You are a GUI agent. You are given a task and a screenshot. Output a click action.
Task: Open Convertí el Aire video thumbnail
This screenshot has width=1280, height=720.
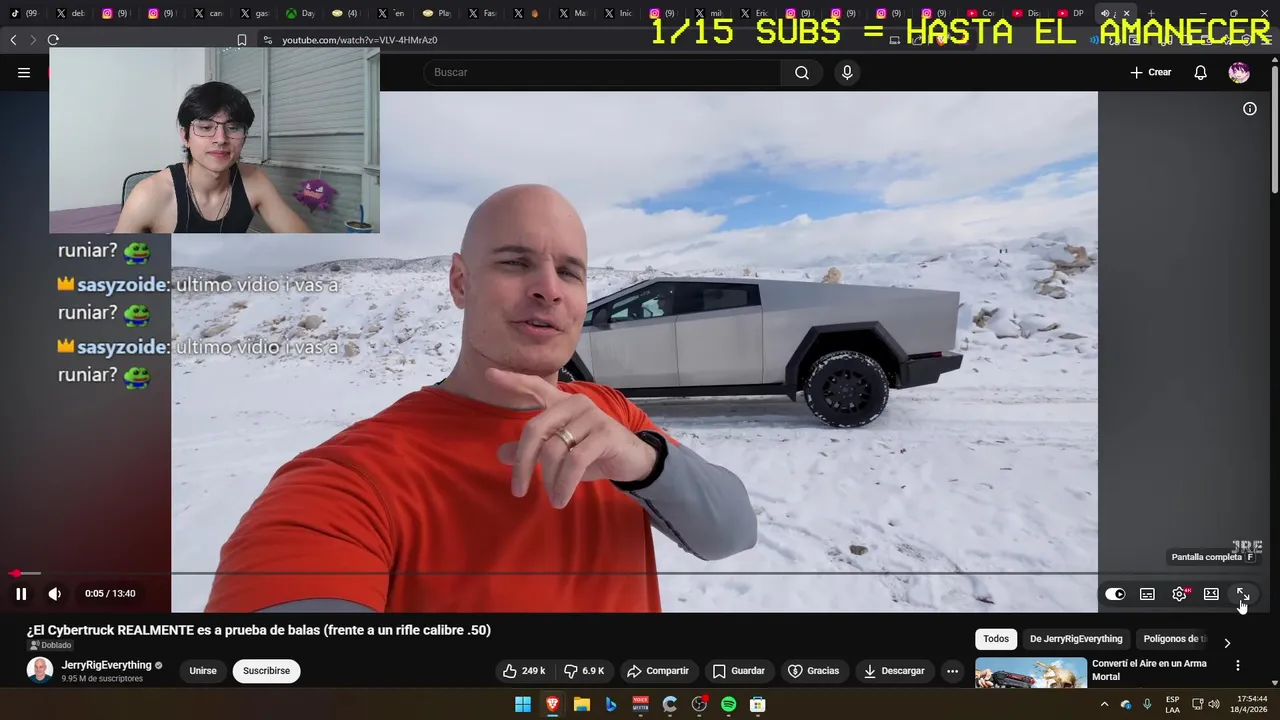pos(1031,673)
